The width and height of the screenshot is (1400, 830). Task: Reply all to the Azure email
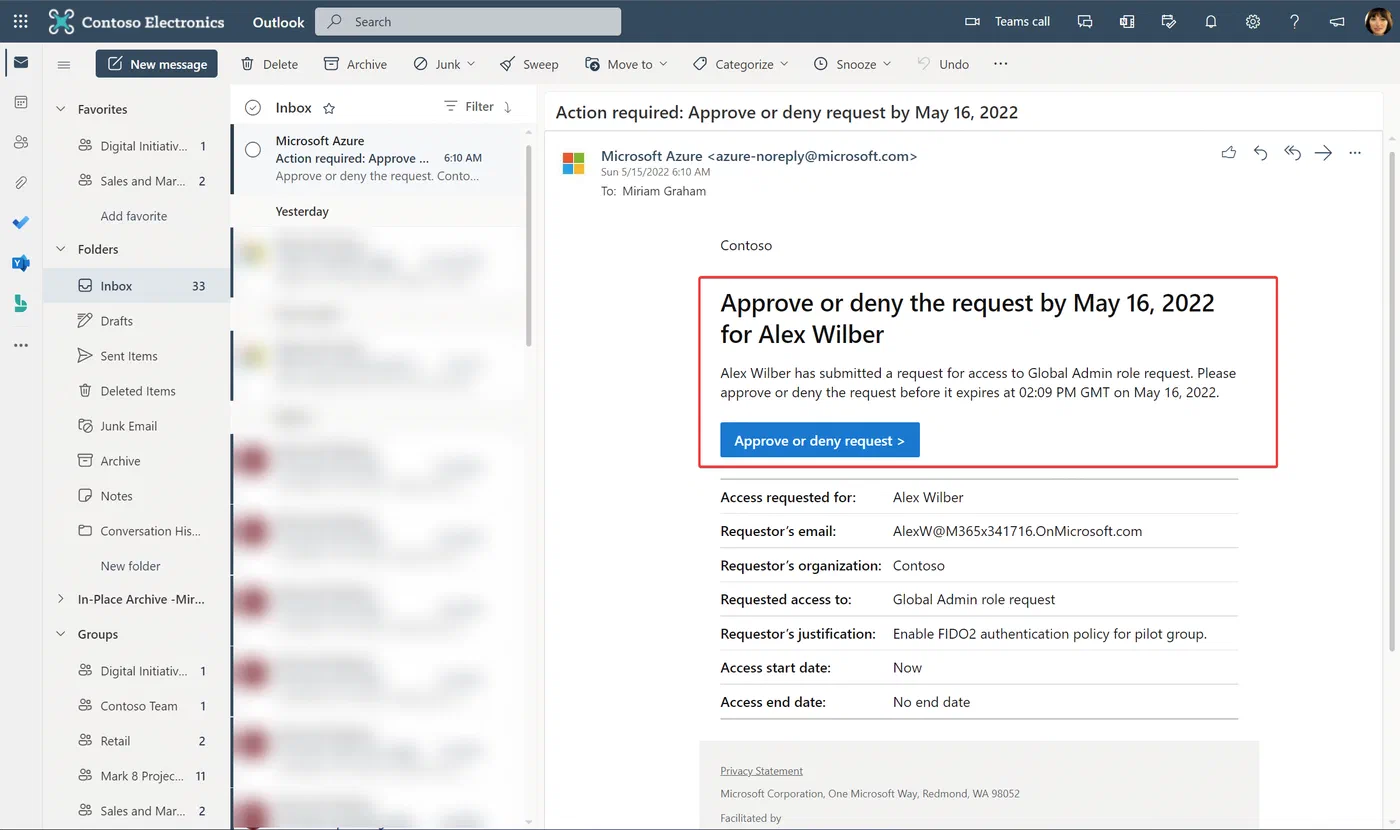pyautogui.click(x=1292, y=153)
